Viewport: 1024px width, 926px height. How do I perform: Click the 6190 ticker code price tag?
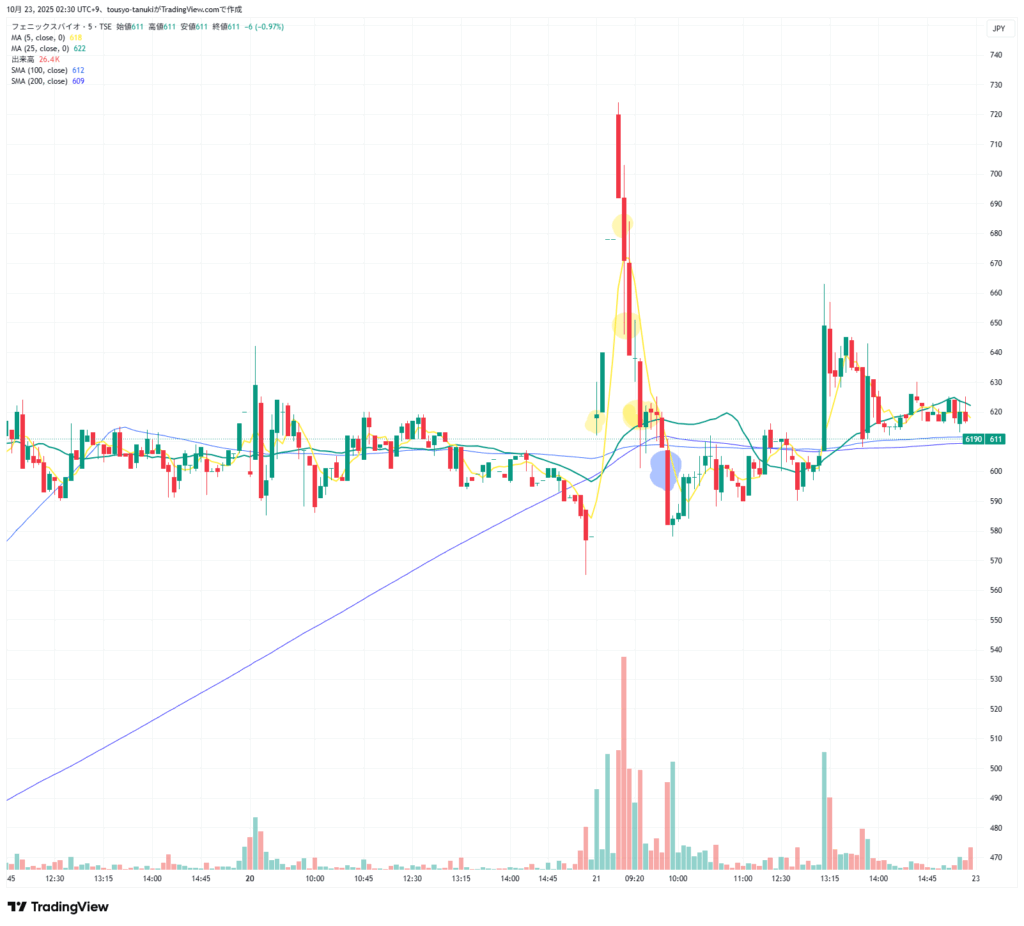(x=972, y=439)
